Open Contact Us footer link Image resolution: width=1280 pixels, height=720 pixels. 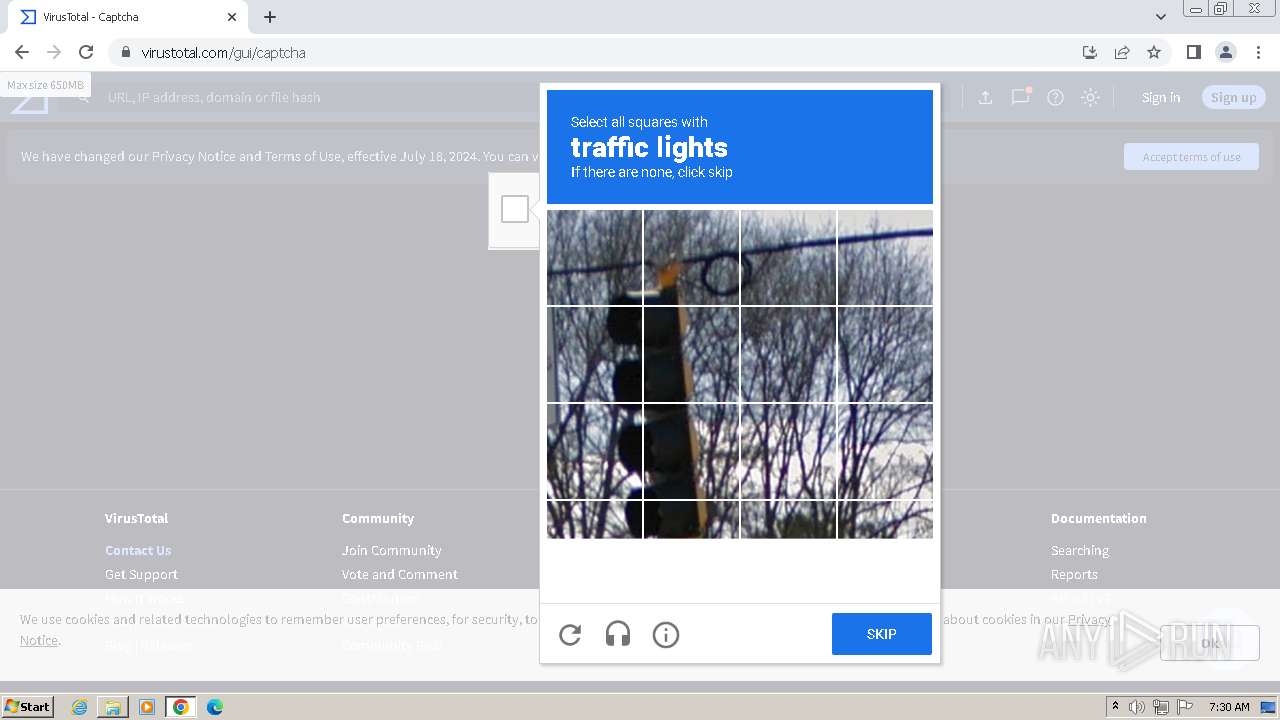pyautogui.click(x=138, y=550)
